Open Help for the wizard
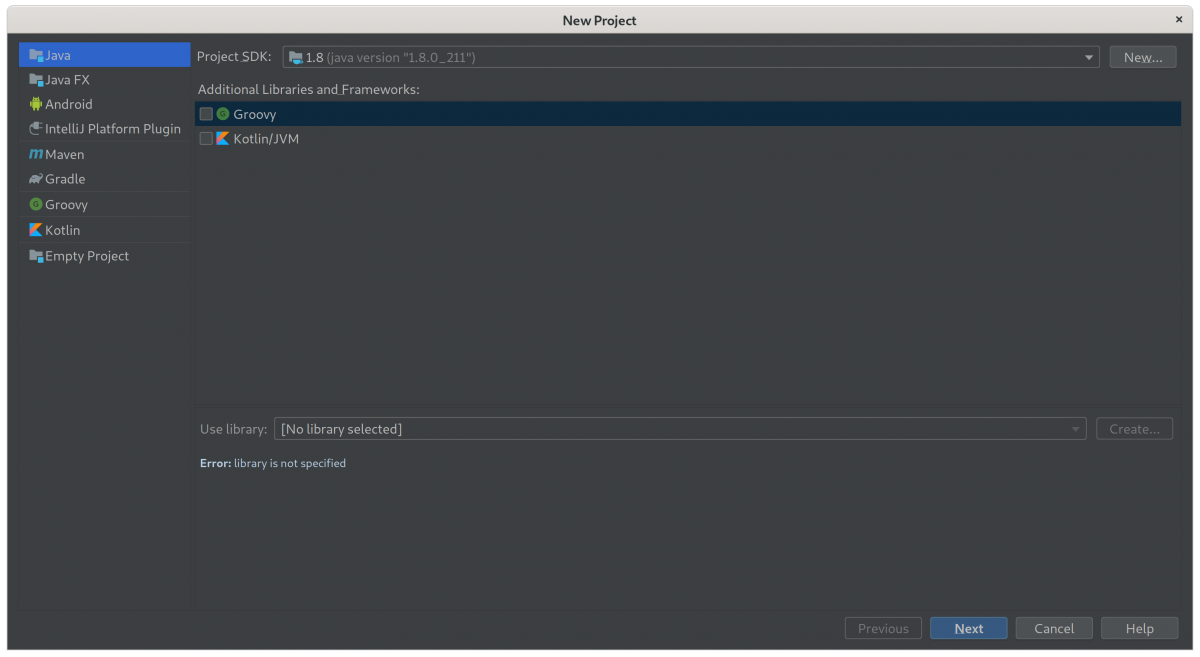This screenshot has width=1200, height=657. 1139,628
